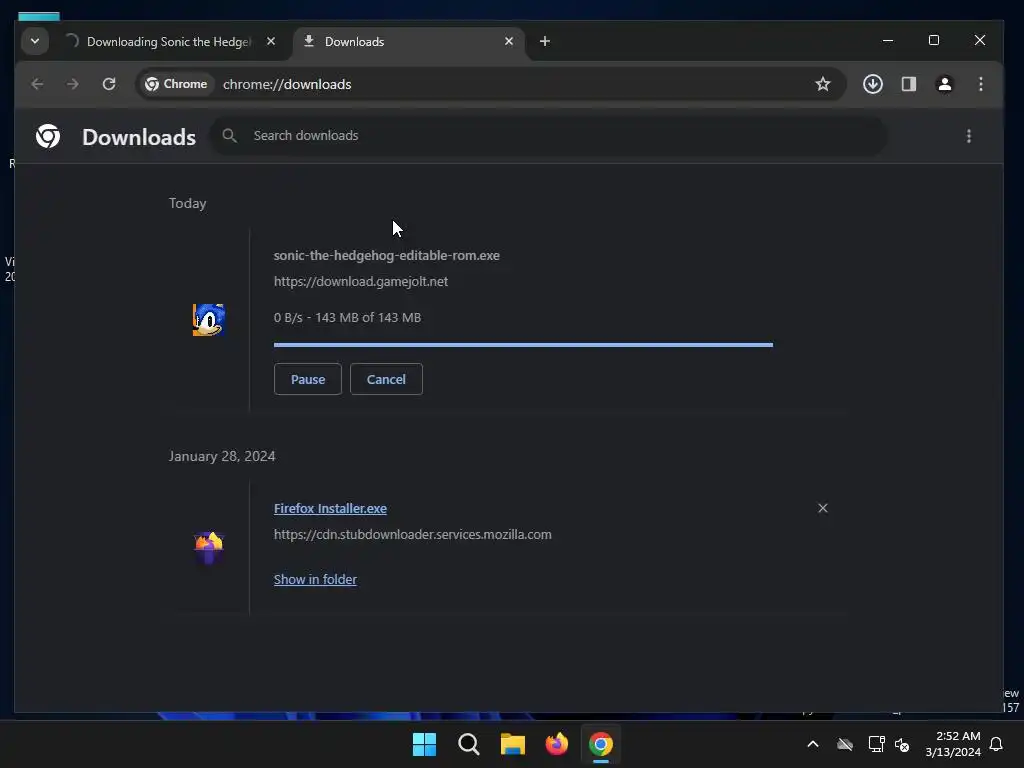This screenshot has width=1024, height=768.
Task: Click the Sonic file icon thumbnail
Action: pyautogui.click(x=208, y=320)
